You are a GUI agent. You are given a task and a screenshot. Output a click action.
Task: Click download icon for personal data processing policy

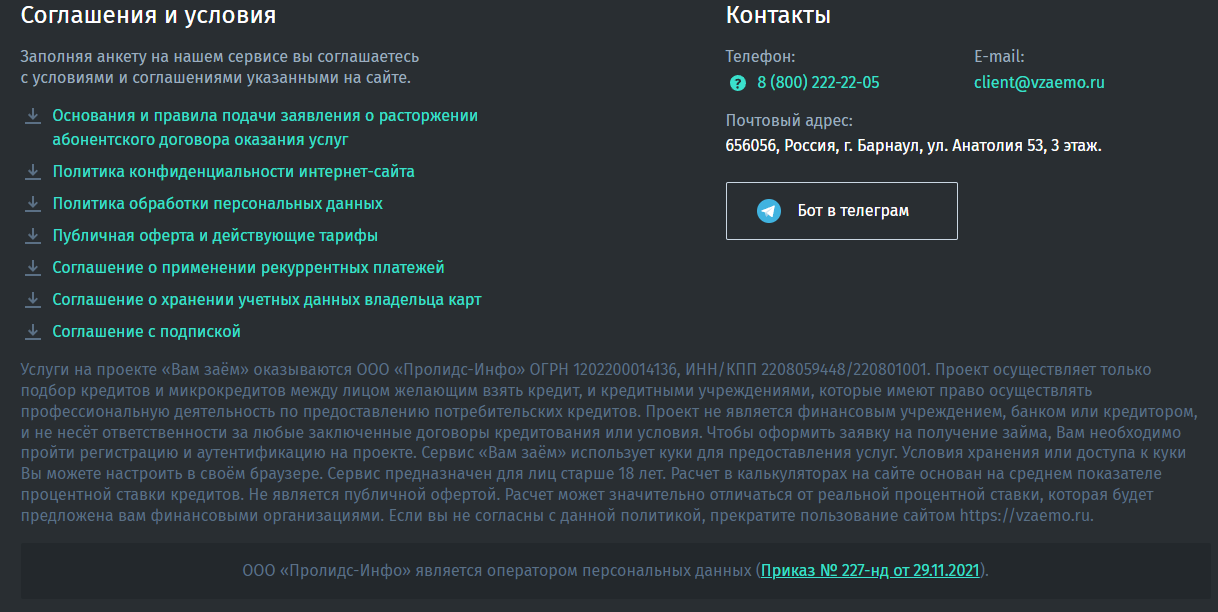tap(33, 204)
